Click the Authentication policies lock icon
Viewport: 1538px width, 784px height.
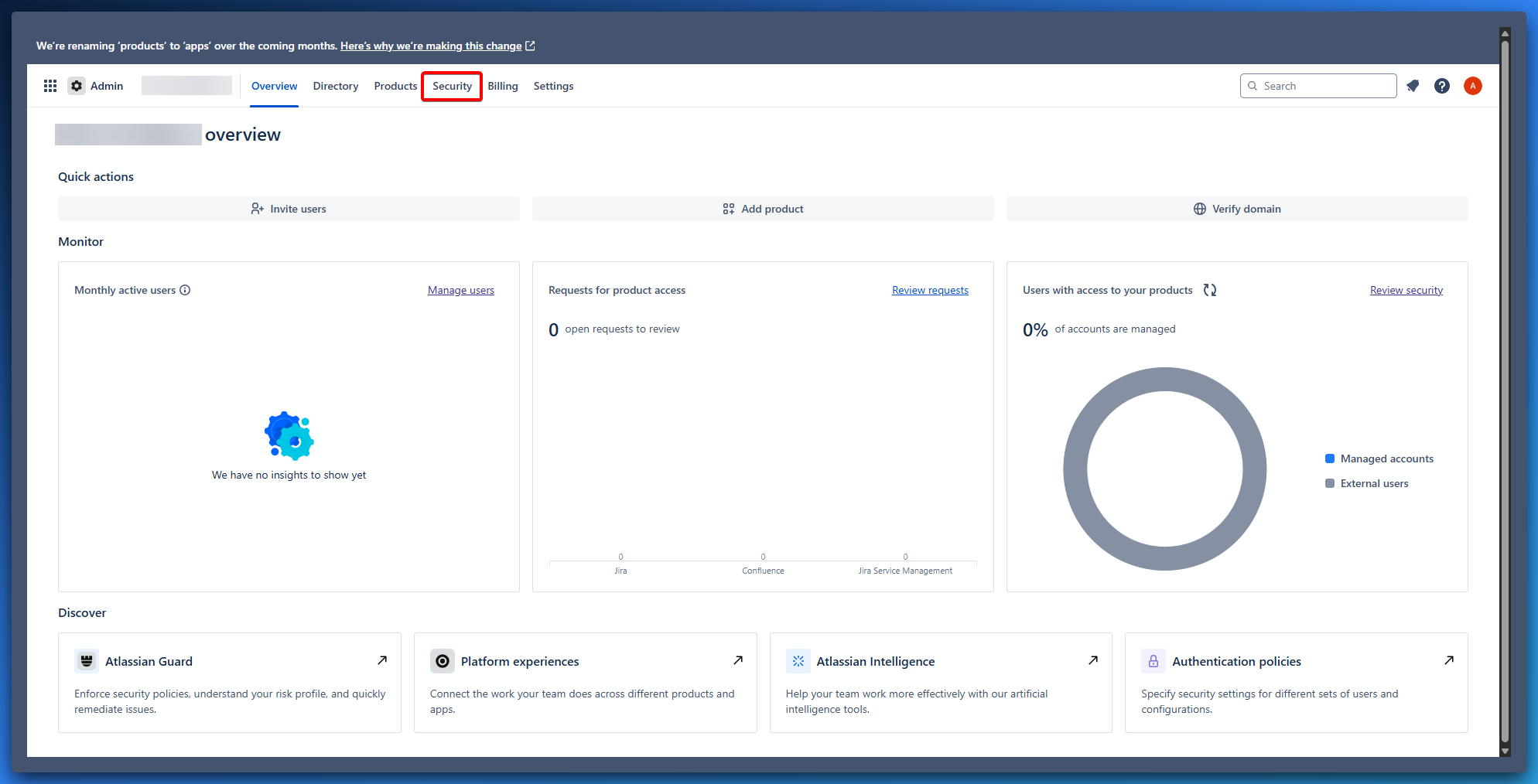pos(1153,661)
